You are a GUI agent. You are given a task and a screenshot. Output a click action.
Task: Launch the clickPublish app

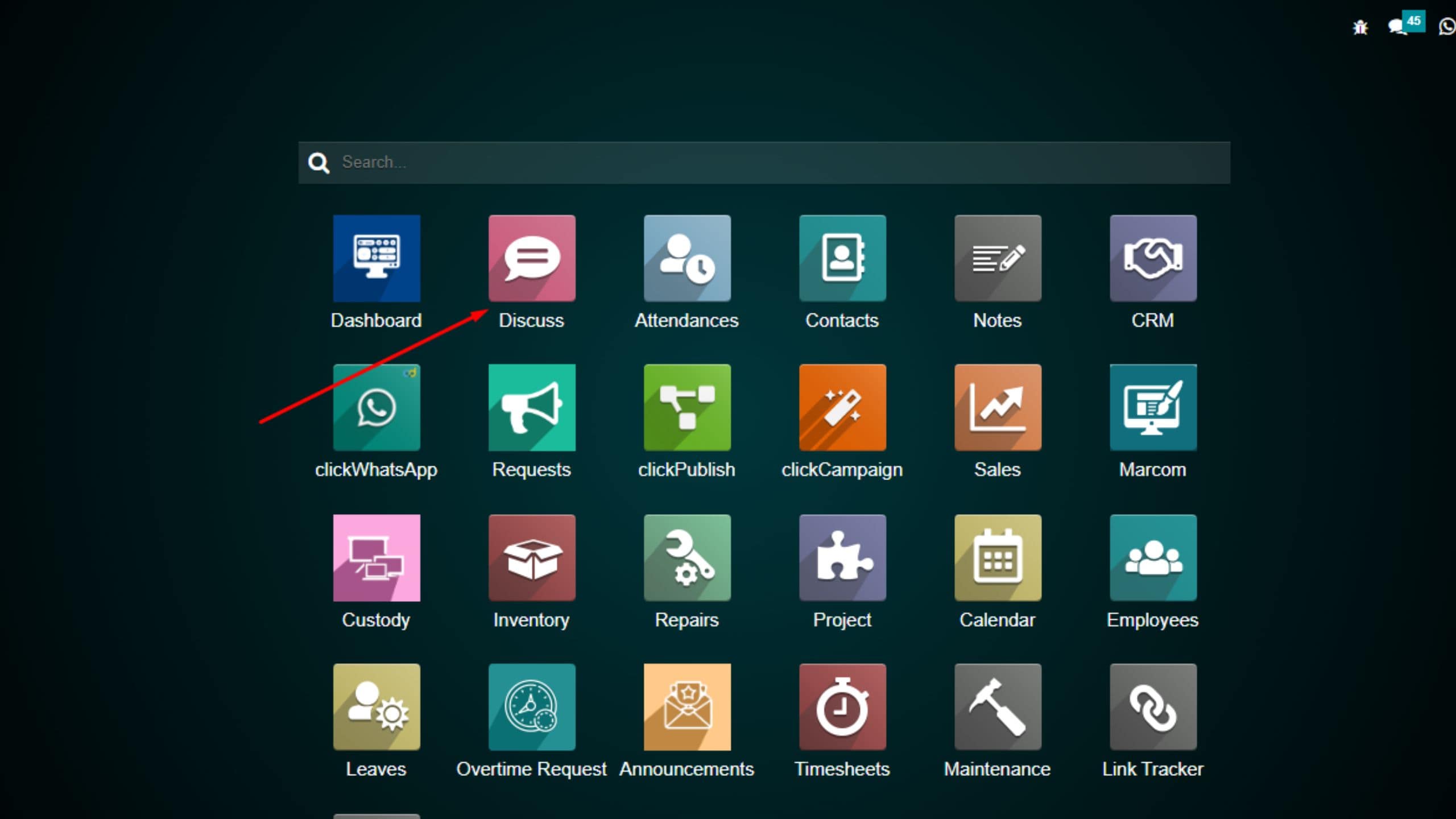click(687, 408)
